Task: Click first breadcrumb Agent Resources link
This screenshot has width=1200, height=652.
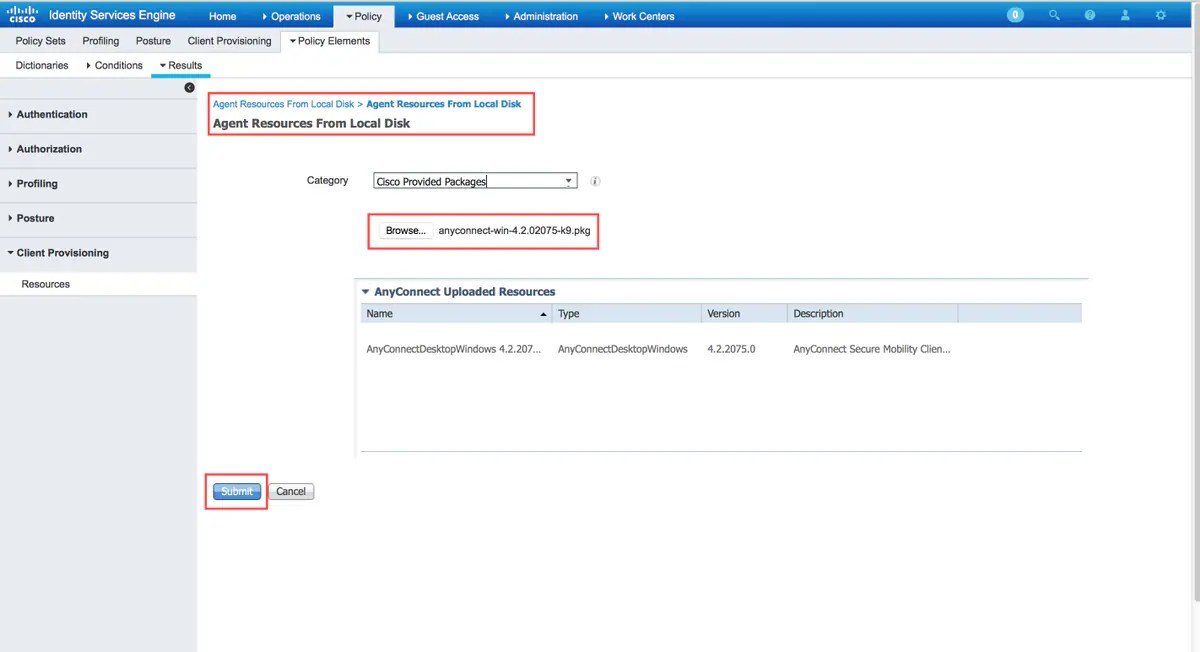Action: 283,104
